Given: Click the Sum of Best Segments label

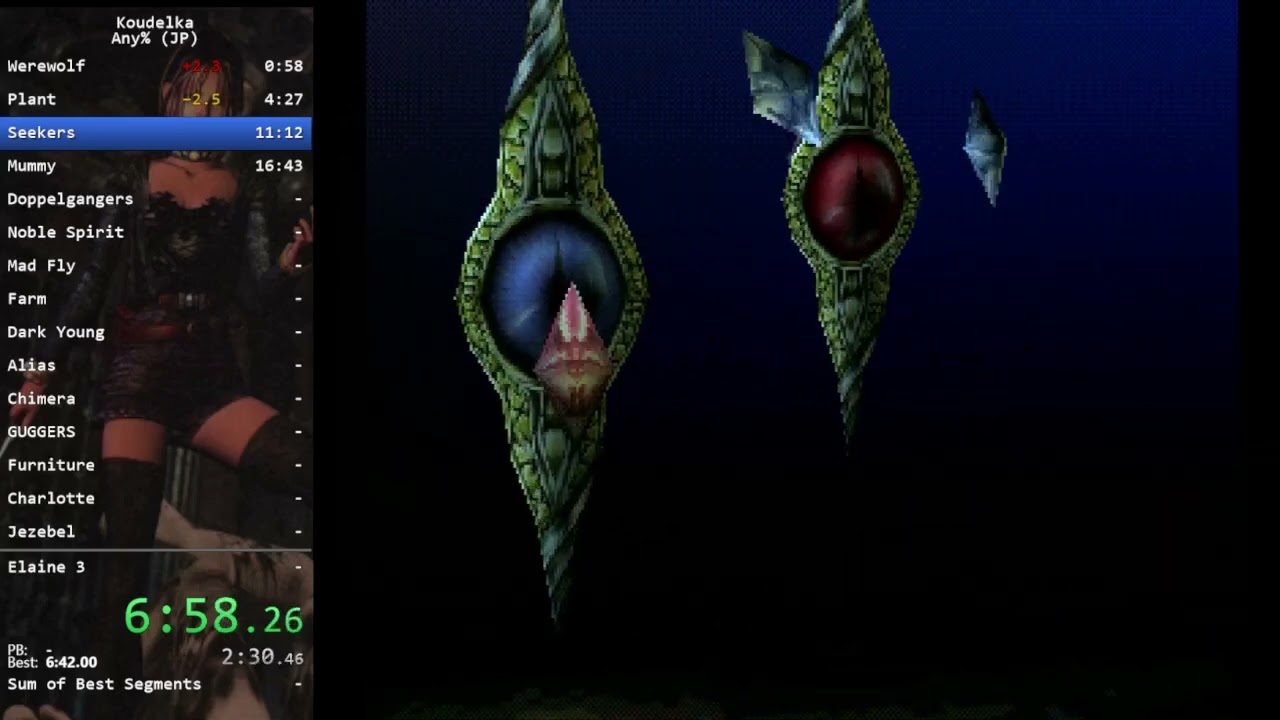Looking at the screenshot, I should 104,684.
